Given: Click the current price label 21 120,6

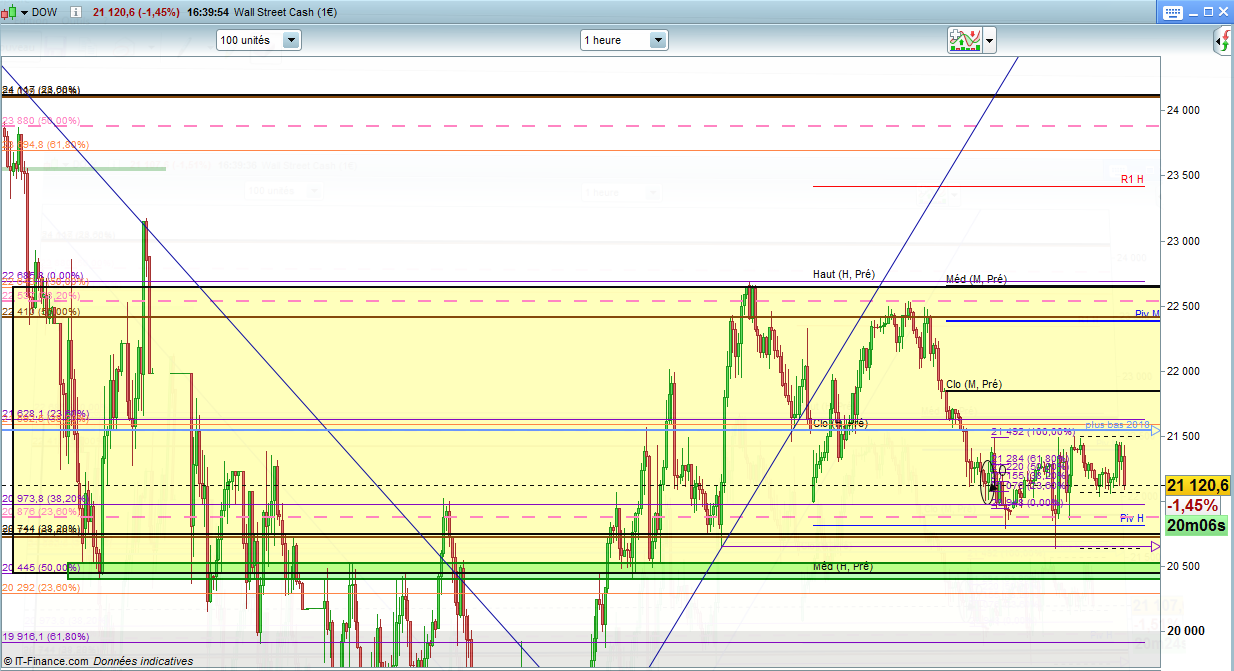Looking at the screenshot, I should 1196,485.
